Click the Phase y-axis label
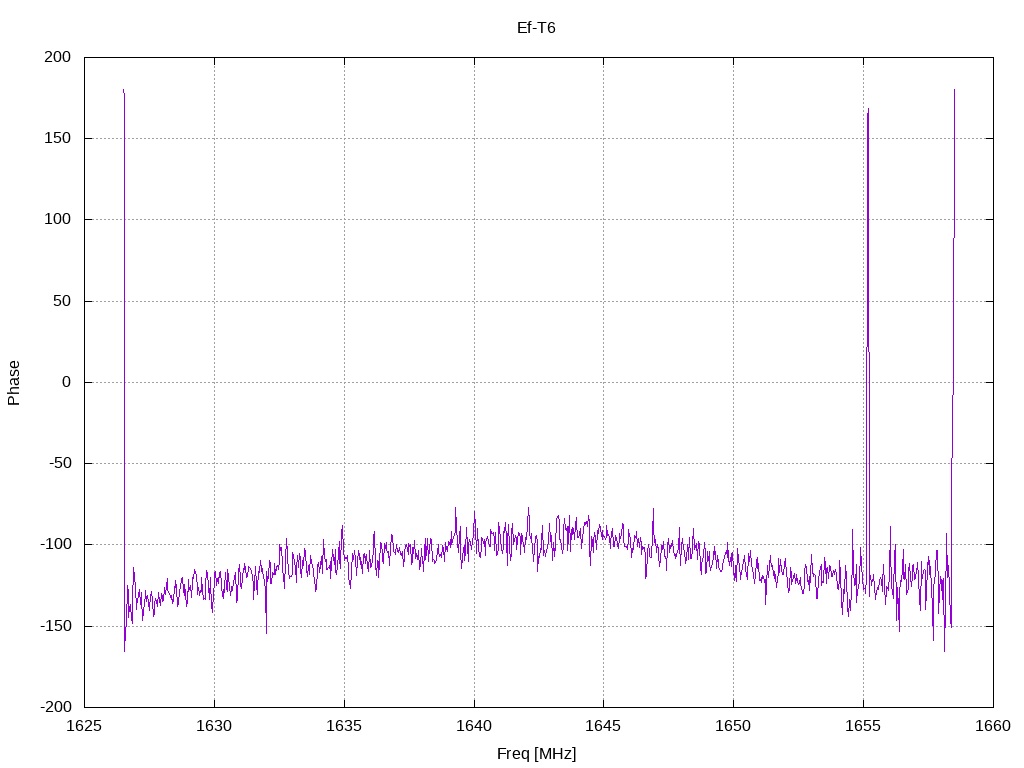 click(14, 383)
